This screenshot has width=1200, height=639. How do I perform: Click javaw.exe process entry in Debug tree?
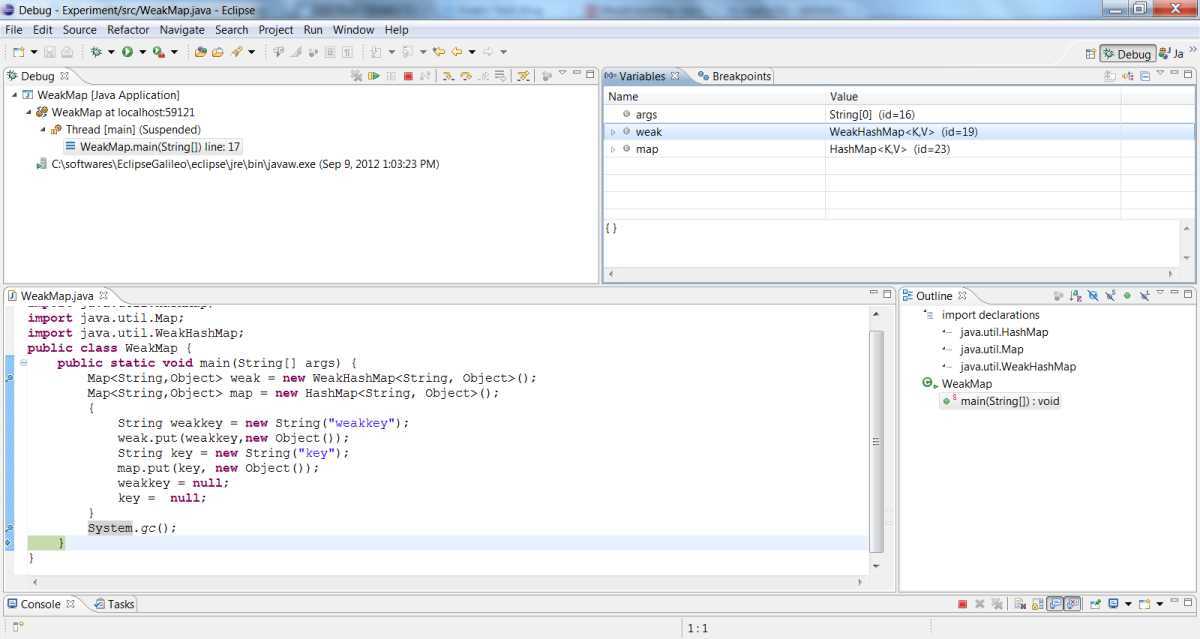point(237,164)
